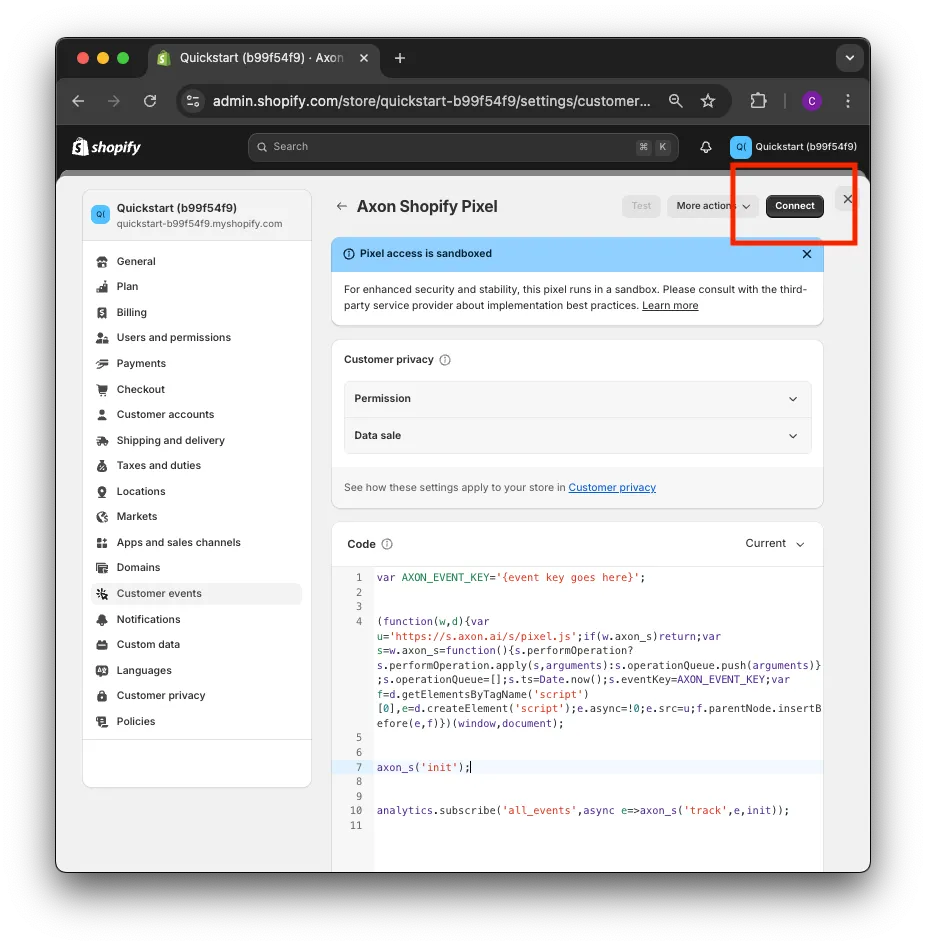Click the browser address bar URL
926x946 pixels.
(x=431, y=101)
